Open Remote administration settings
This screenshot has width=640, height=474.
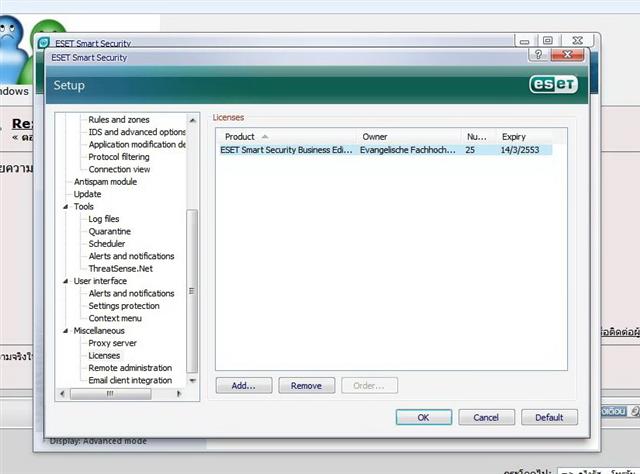[x=130, y=368]
